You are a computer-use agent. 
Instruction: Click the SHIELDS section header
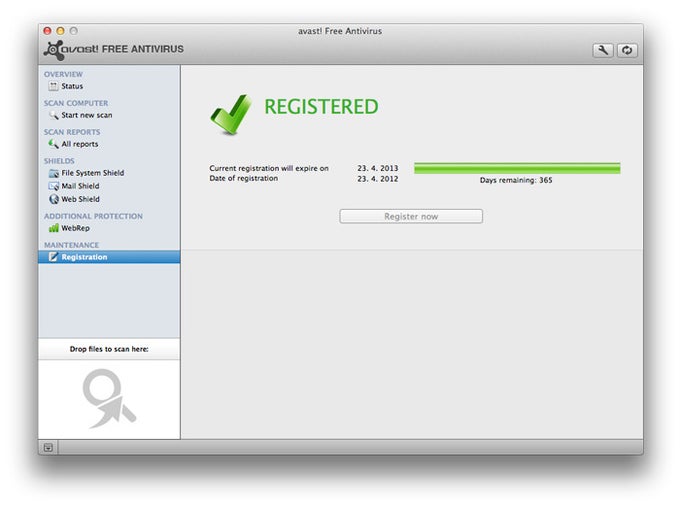click(x=59, y=161)
